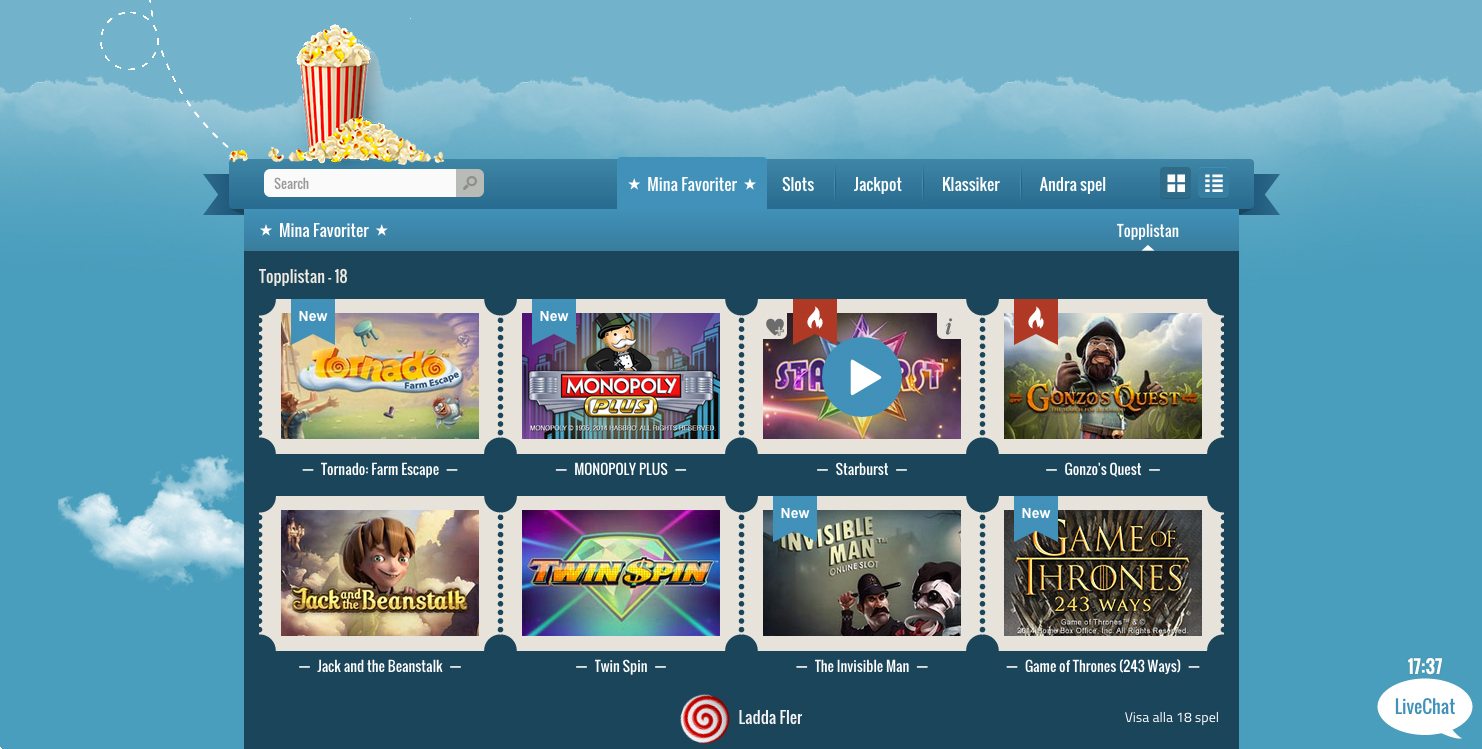This screenshot has height=749, width=1482.
Task: Open the Klassiker tab
Action: (x=971, y=184)
